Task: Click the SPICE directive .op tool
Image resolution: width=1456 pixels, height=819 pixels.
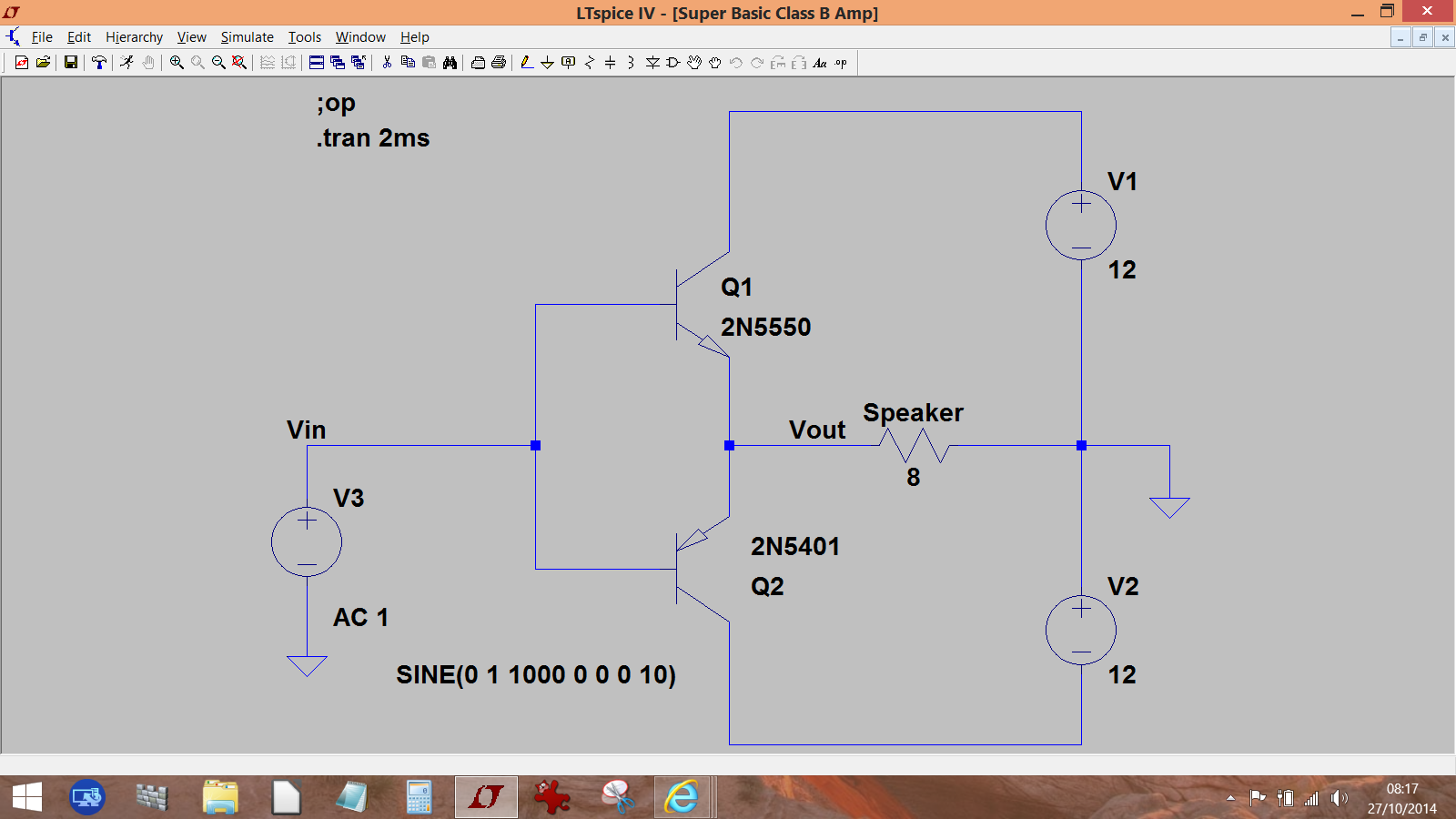Action: (841, 63)
